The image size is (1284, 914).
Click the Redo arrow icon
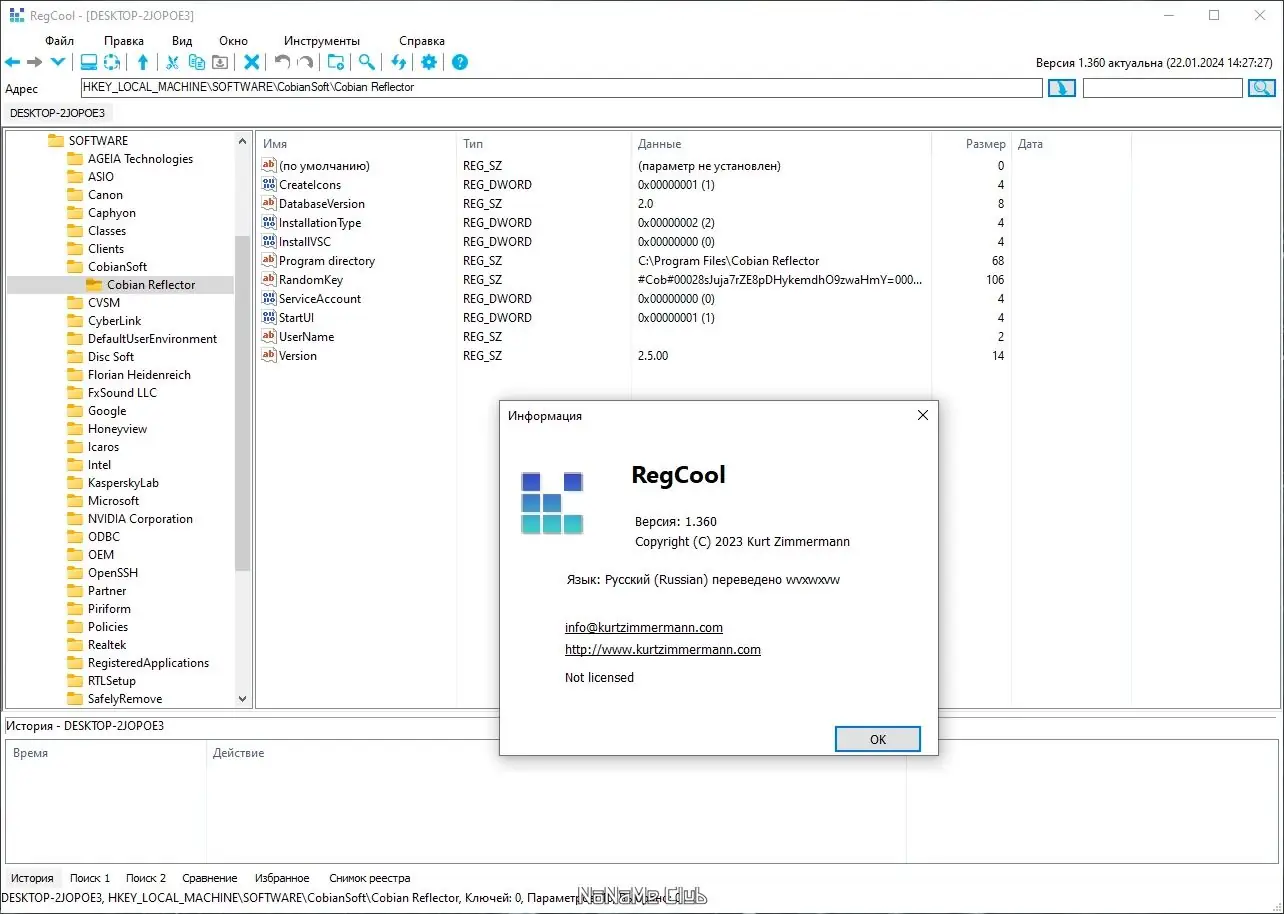point(306,62)
